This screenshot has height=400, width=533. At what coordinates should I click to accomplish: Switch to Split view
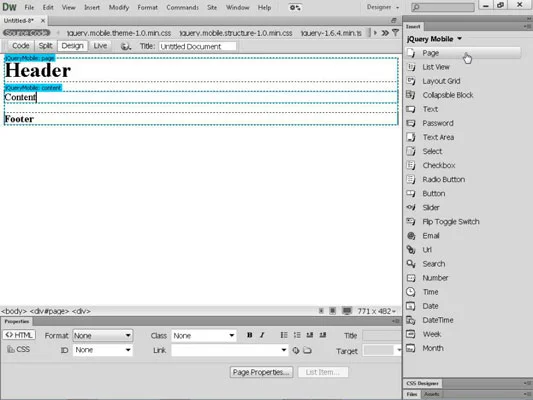coord(45,46)
